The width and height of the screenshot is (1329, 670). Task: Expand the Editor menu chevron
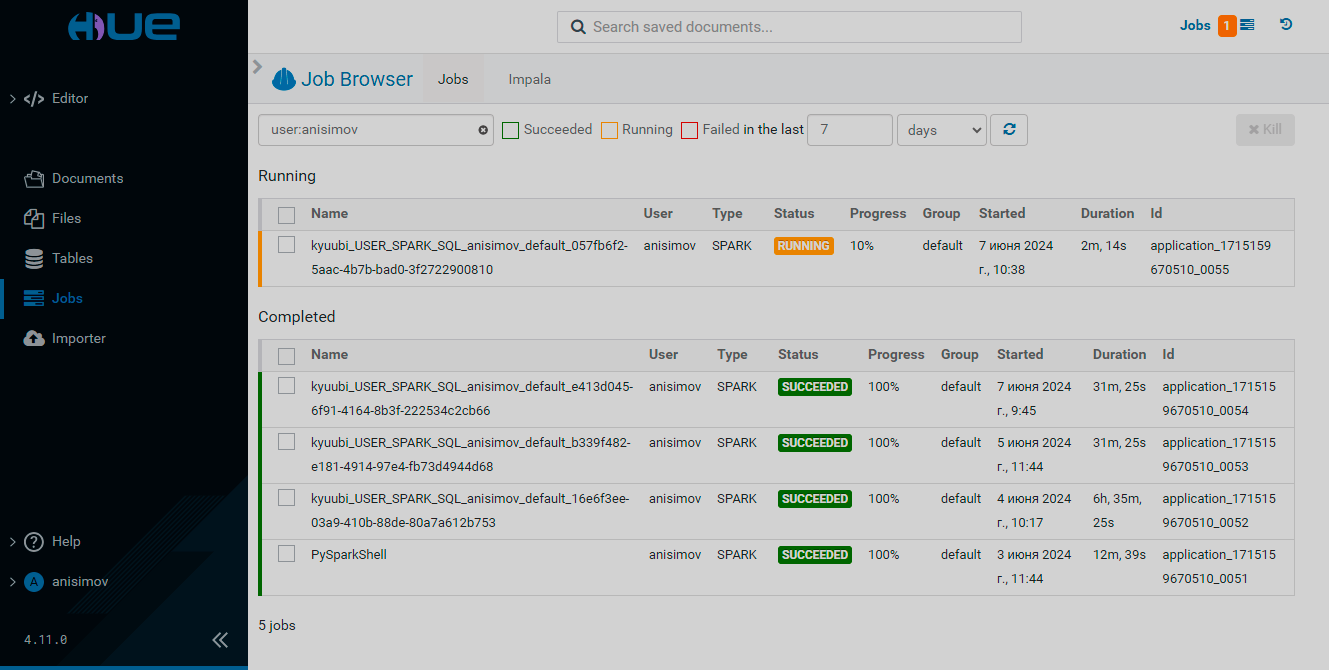tap(13, 99)
